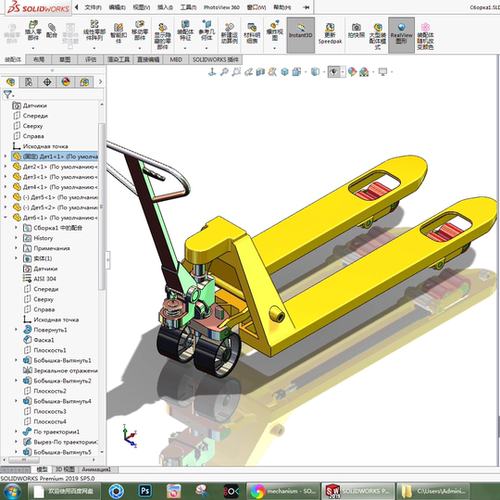Image resolution: width=500 pixels, height=500 pixels.
Task: Click the Linear Component Pattern icon
Action: [x=94, y=24]
